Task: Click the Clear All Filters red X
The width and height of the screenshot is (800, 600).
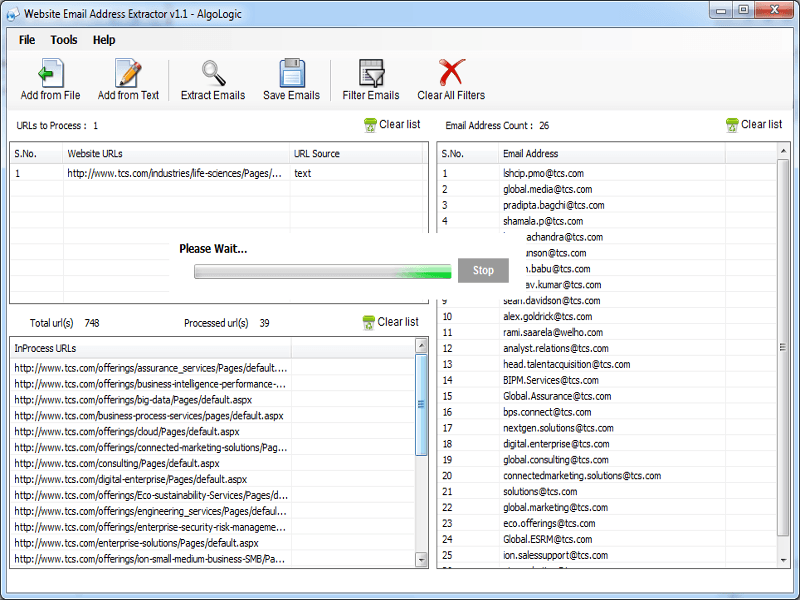Action: coord(451,74)
